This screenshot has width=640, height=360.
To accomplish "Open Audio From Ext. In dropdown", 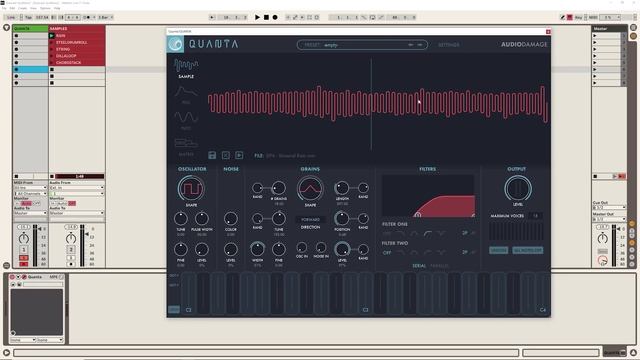I will click(x=77, y=188).
